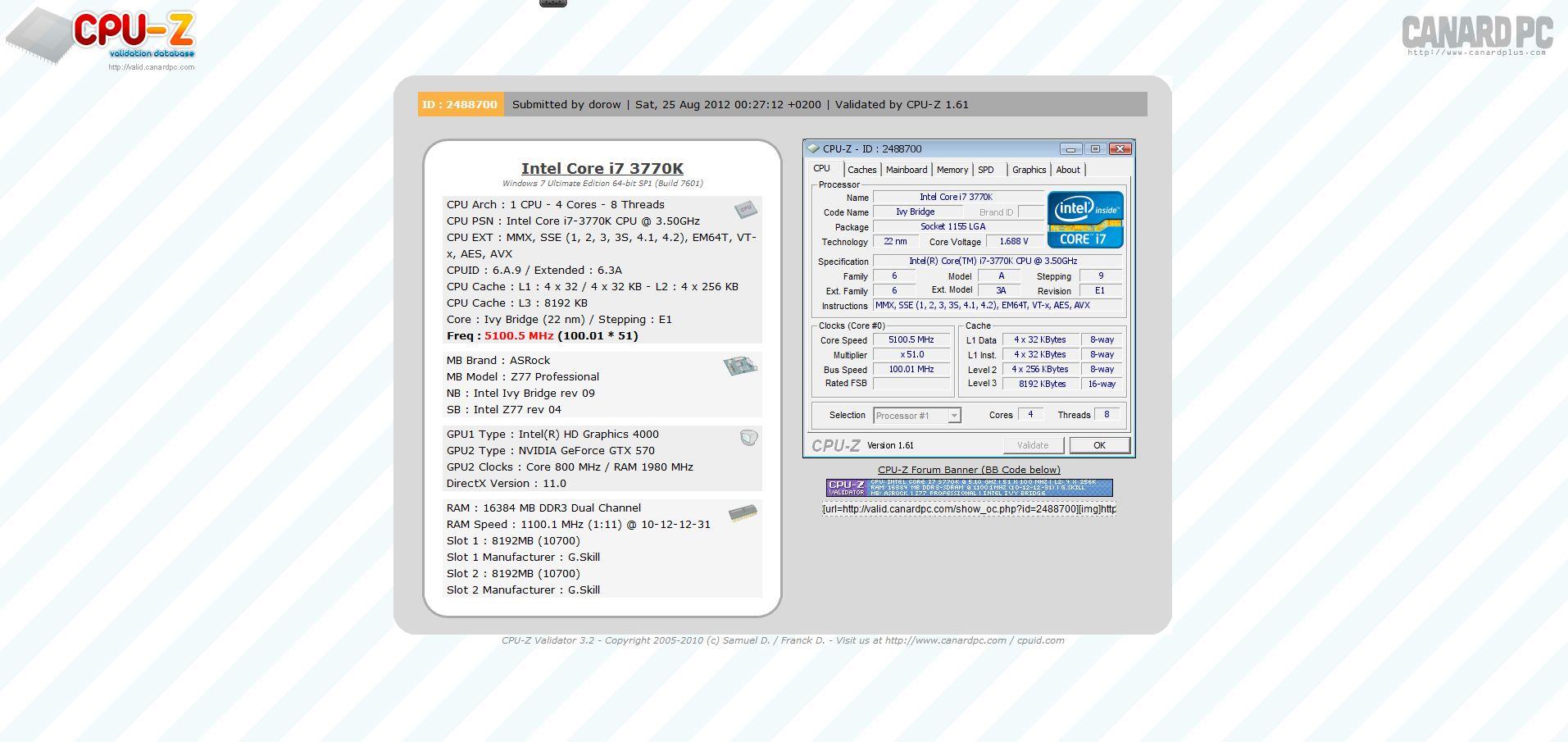Click the RAM Speed 1100.1 MHz line
This screenshot has width=1568, height=742.
point(579,524)
